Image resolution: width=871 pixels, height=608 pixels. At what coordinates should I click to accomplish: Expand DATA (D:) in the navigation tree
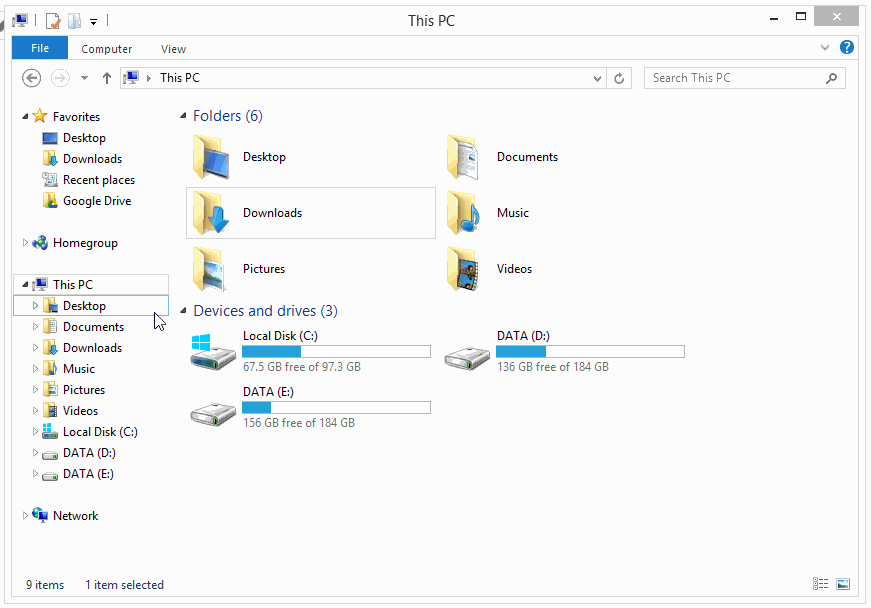[x=35, y=453]
